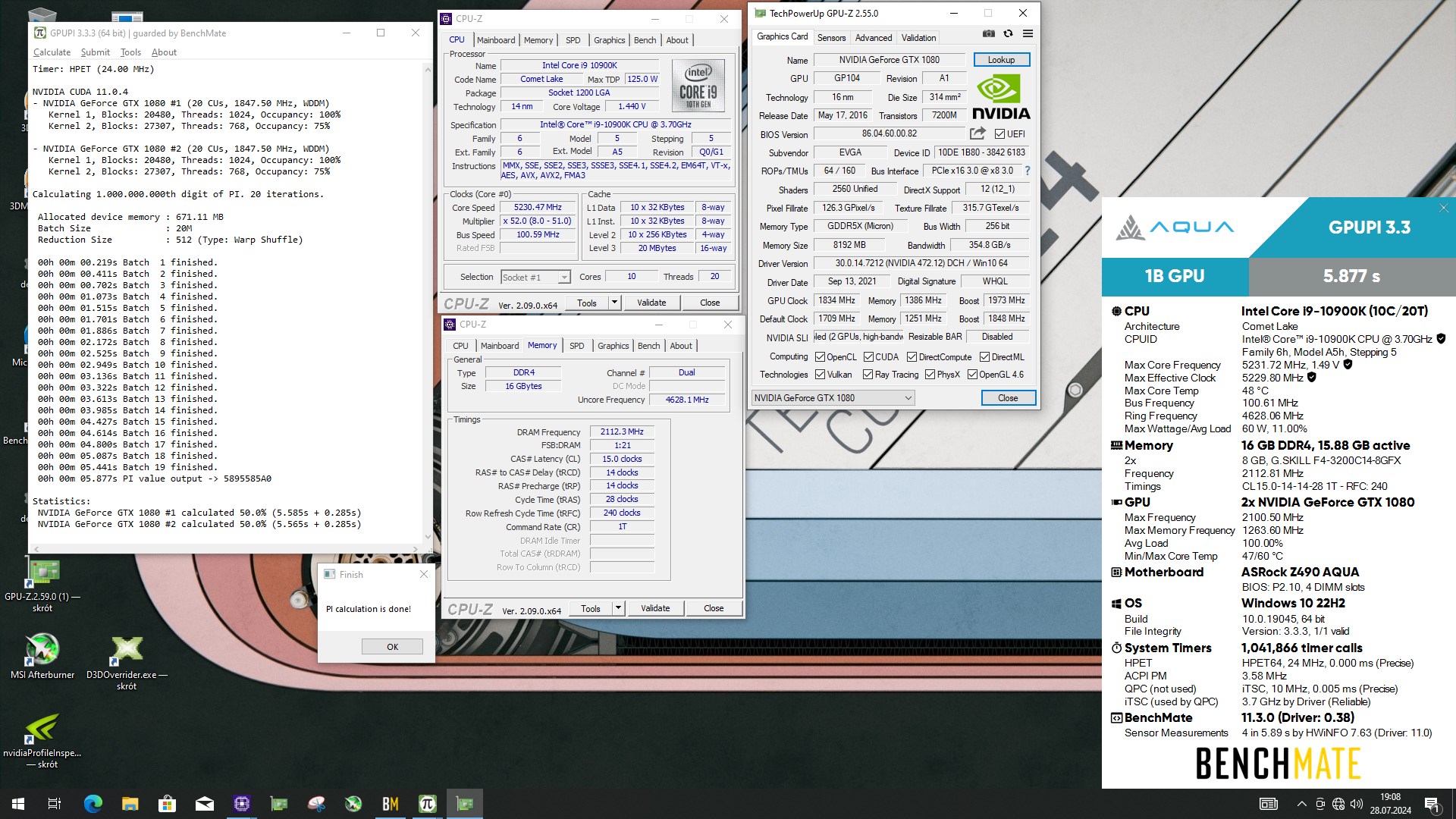Click Close button in bottom CPU-Z window
This screenshot has width=1456, height=819.
[x=714, y=609]
